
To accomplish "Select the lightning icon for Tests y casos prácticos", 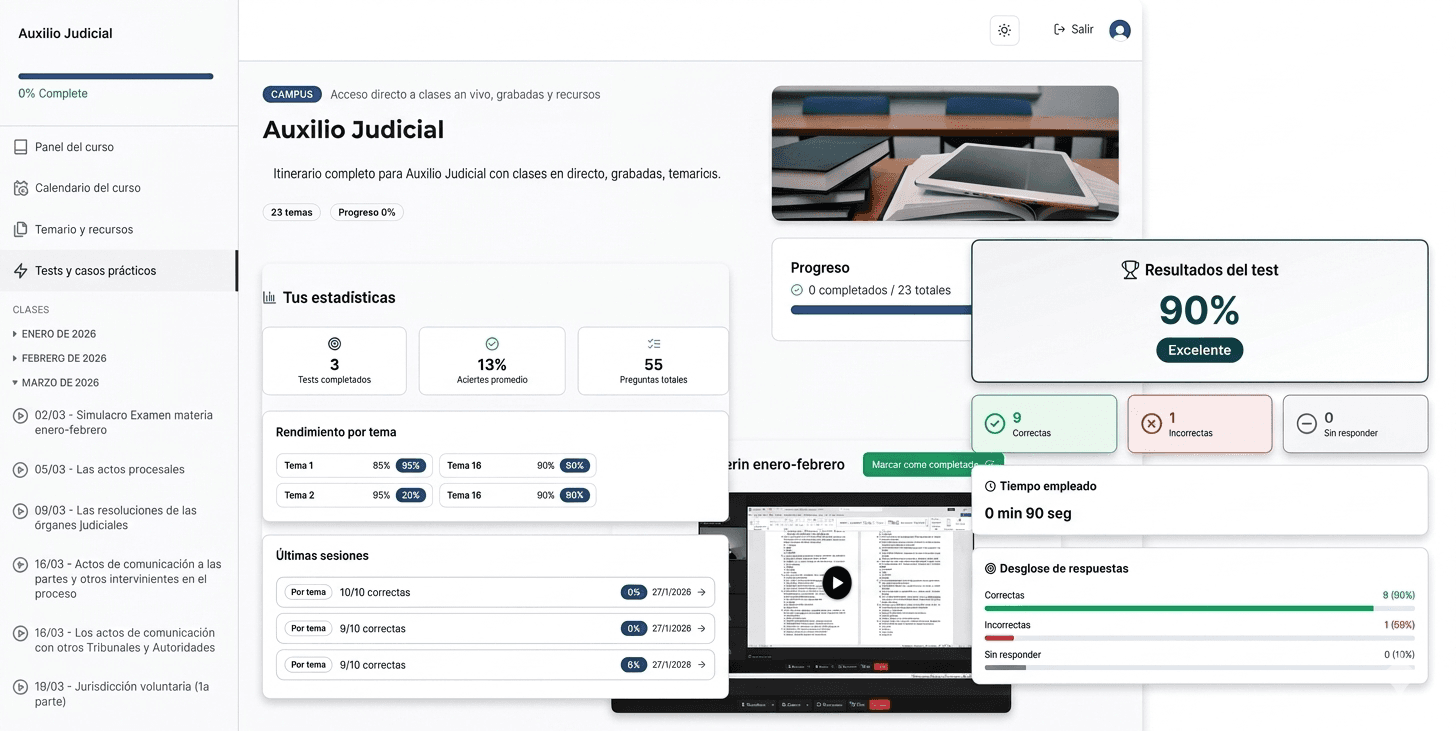I will [x=21, y=270].
